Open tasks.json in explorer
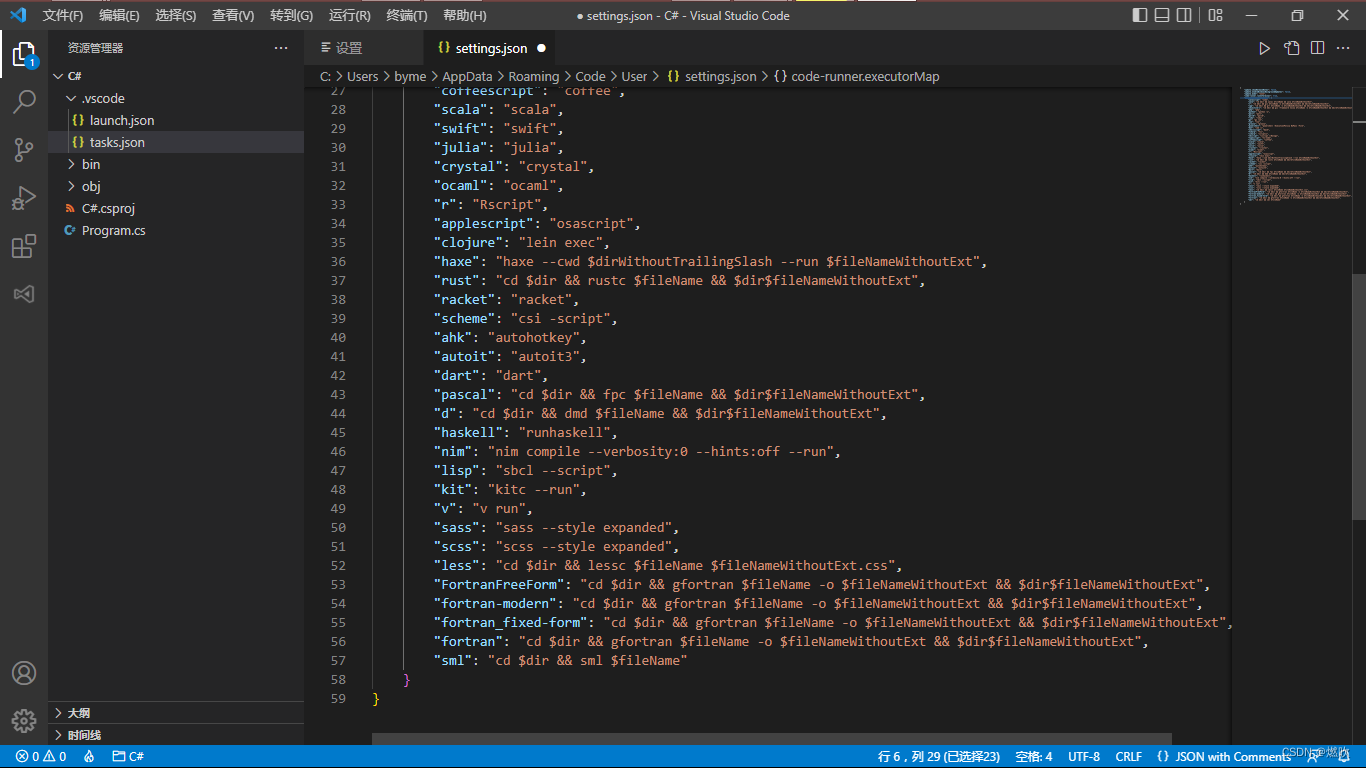This screenshot has width=1366, height=768. [x=176, y=142]
